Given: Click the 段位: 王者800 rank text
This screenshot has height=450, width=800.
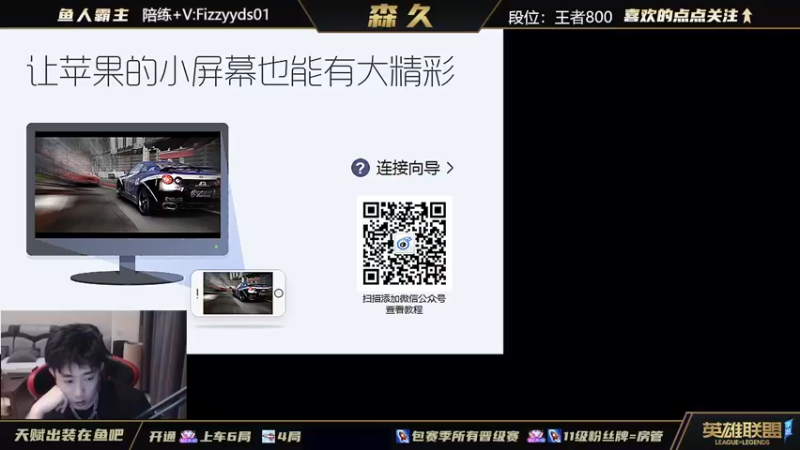Looking at the screenshot, I should [560, 17].
